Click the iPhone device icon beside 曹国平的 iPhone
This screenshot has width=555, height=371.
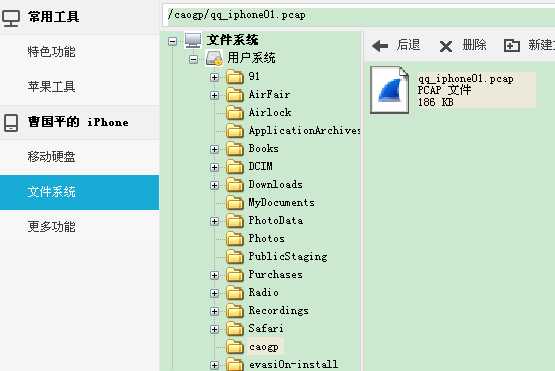tap(11, 122)
